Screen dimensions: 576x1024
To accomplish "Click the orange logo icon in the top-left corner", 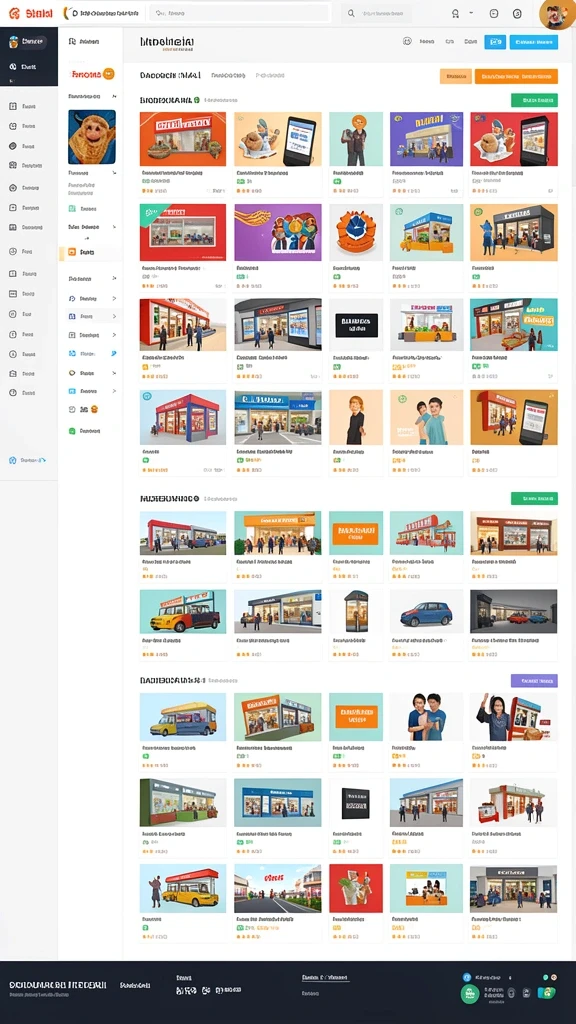I will coord(14,13).
